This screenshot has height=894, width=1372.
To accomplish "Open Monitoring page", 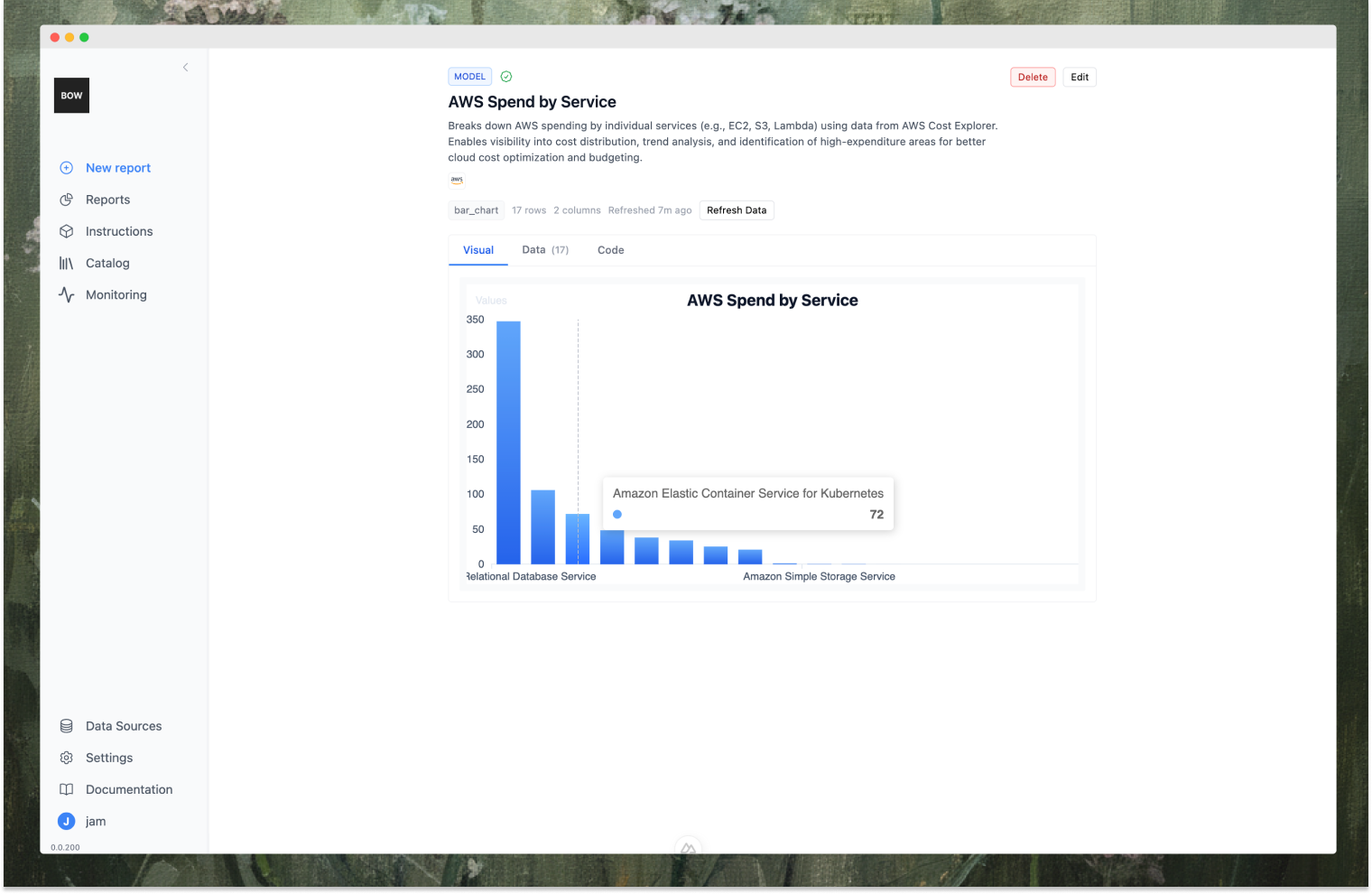I will 116,294.
